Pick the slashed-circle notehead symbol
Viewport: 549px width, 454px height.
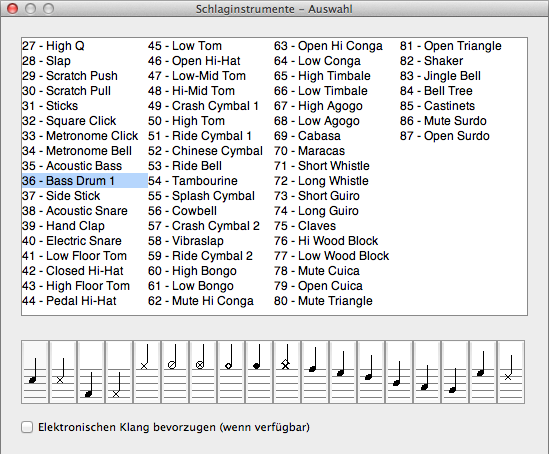pos(175,372)
